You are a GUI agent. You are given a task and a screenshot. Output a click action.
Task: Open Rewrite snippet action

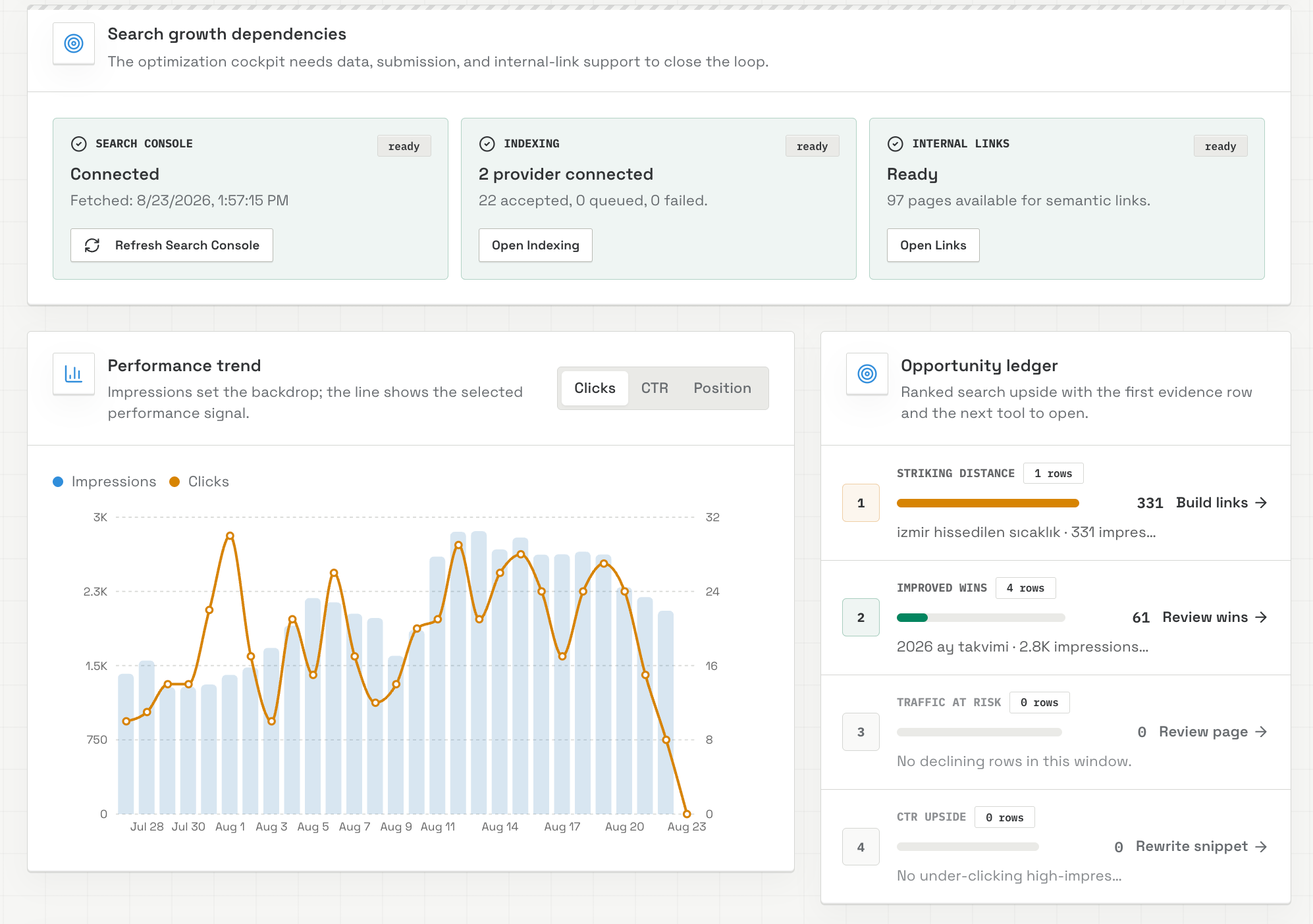pos(1202,846)
